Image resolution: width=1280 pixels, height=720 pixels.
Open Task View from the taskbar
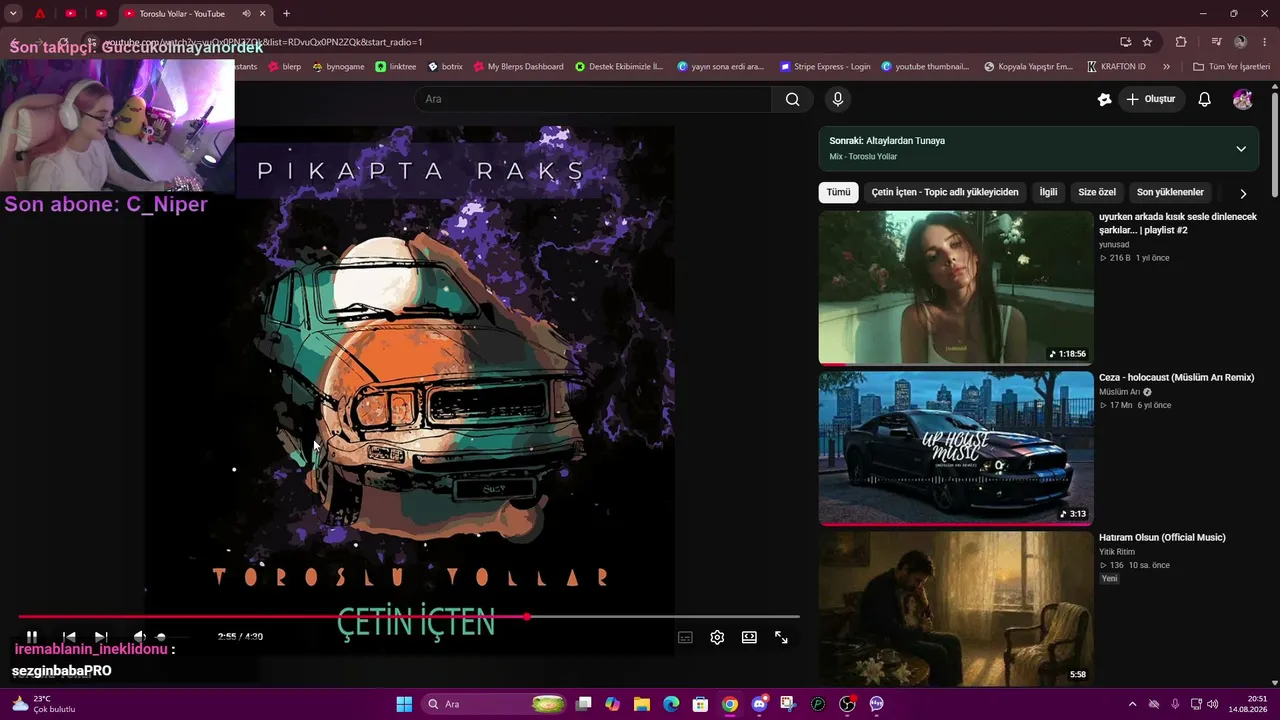584,704
